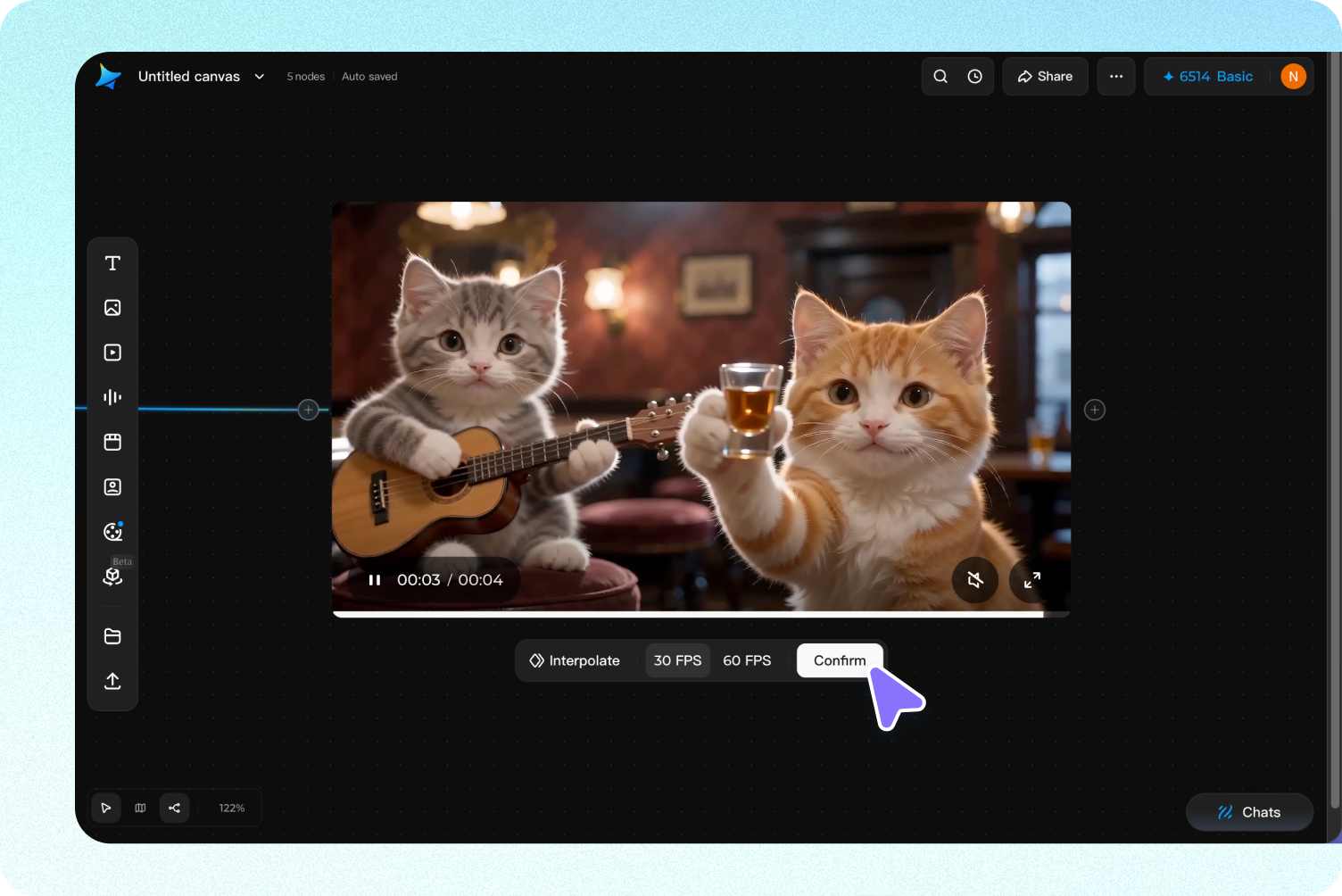Viewport: 1342px width, 896px height.
Task: Open the more options ellipsis menu
Action: [1116, 77]
